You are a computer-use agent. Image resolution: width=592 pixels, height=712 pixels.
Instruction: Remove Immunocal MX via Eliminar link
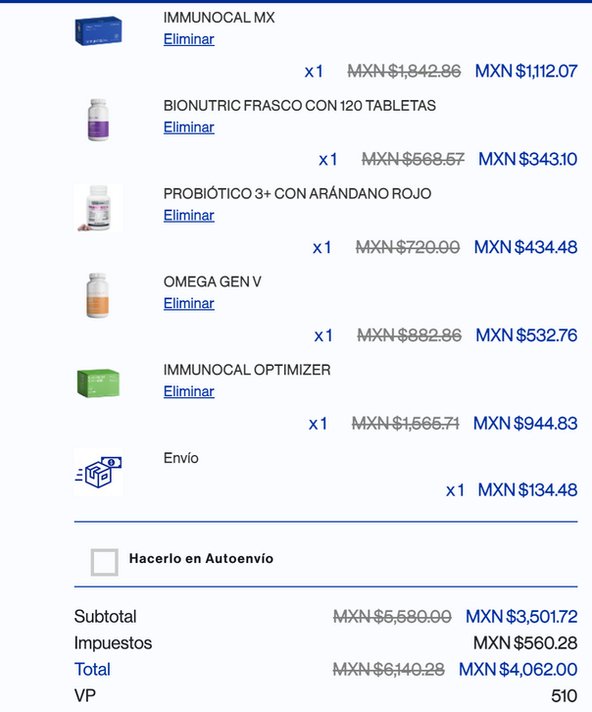tap(189, 39)
